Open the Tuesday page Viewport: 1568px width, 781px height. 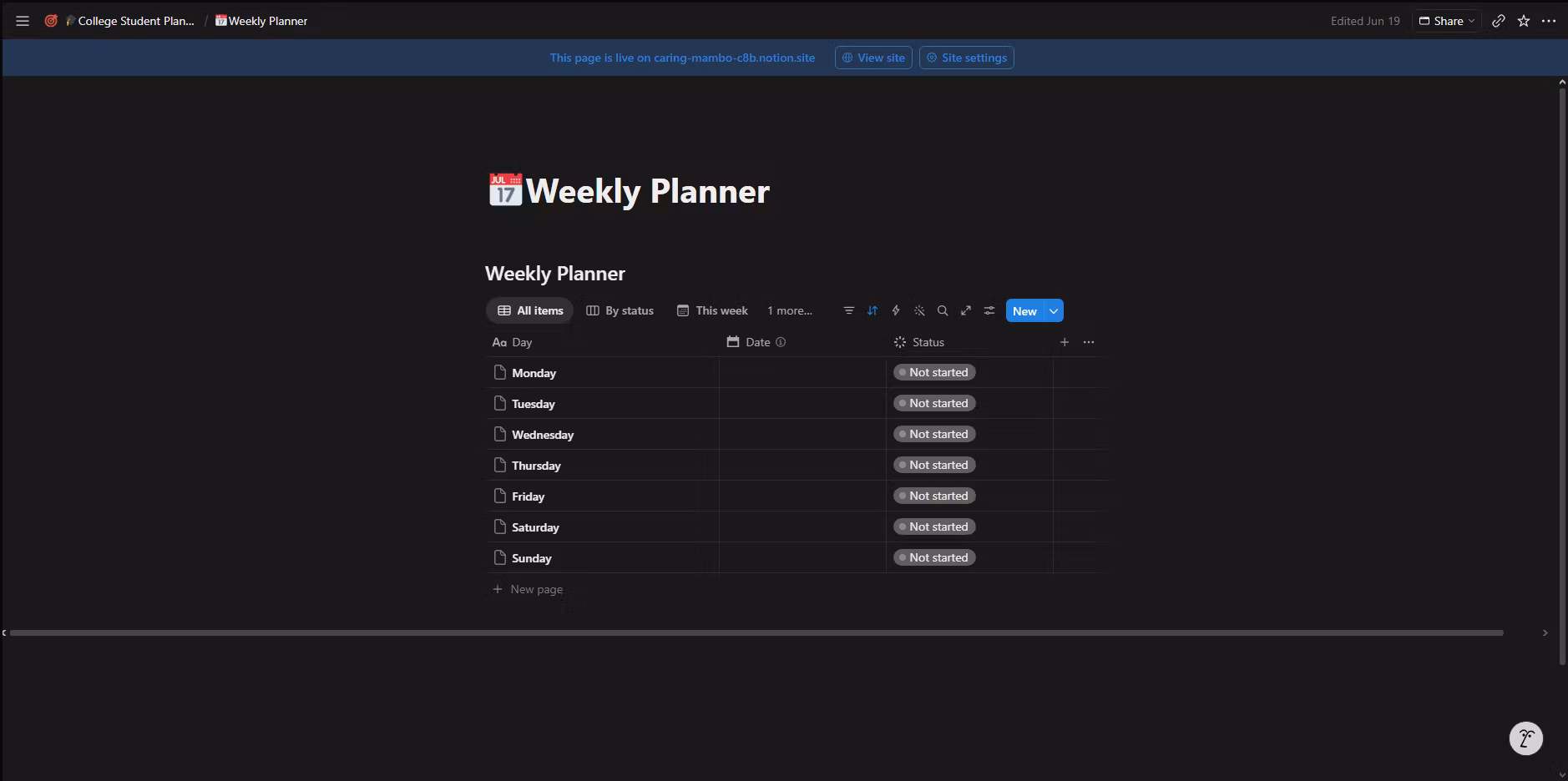[x=534, y=404]
